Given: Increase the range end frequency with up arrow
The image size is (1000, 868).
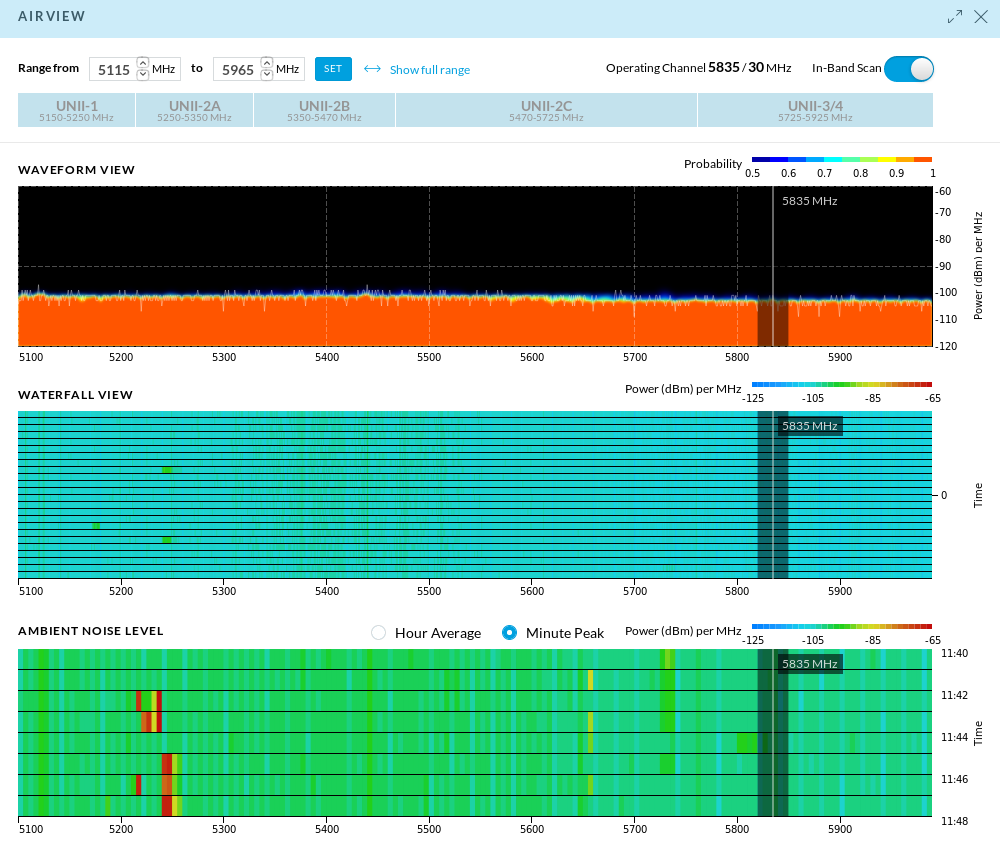Looking at the screenshot, I should click(266, 63).
